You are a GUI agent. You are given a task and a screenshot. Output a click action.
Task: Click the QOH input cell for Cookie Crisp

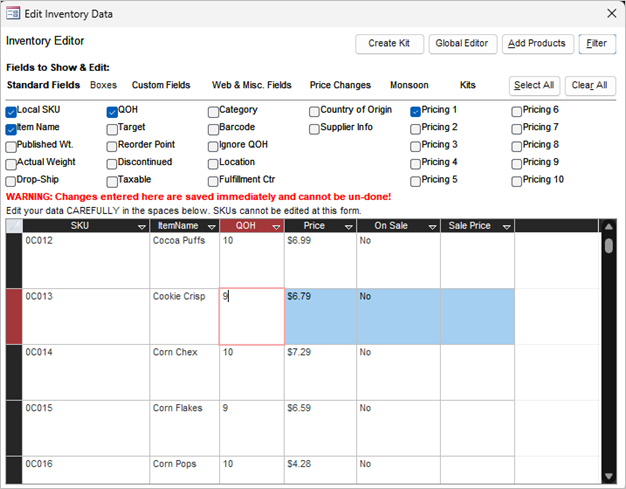tap(252, 316)
